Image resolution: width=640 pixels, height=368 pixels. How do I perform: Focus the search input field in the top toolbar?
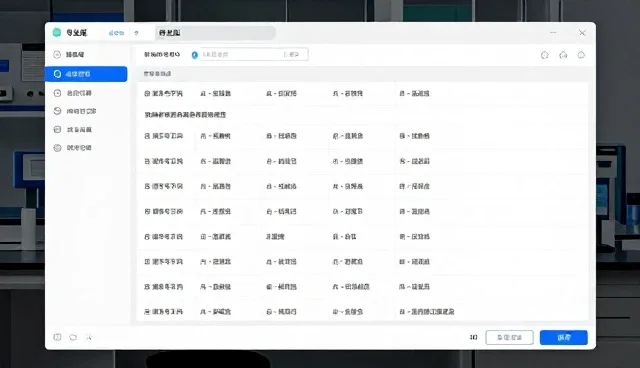point(254,54)
